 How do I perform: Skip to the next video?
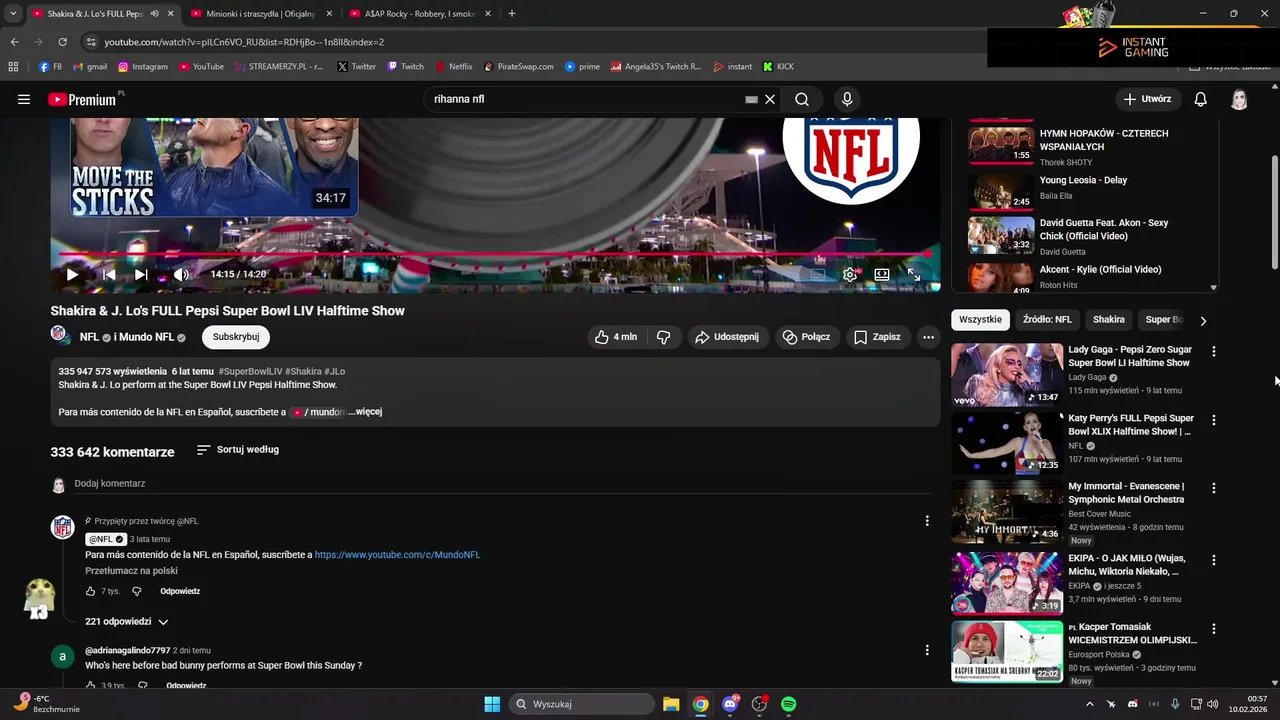(141, 274)
